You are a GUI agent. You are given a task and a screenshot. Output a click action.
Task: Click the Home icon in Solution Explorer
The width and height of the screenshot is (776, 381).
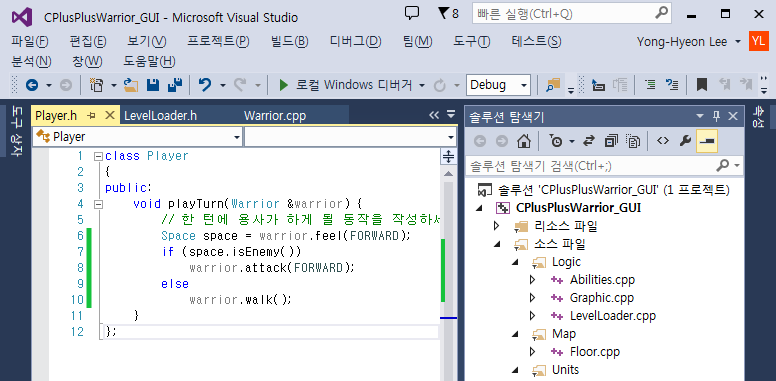(x=524, y=142)
